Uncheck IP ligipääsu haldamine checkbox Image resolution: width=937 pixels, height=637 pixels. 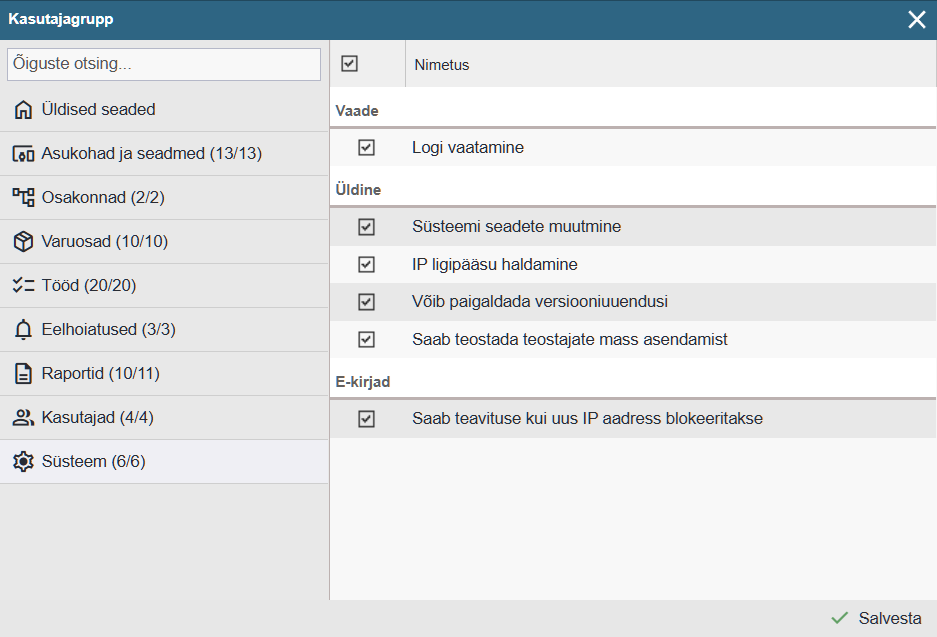coord(366,265)
